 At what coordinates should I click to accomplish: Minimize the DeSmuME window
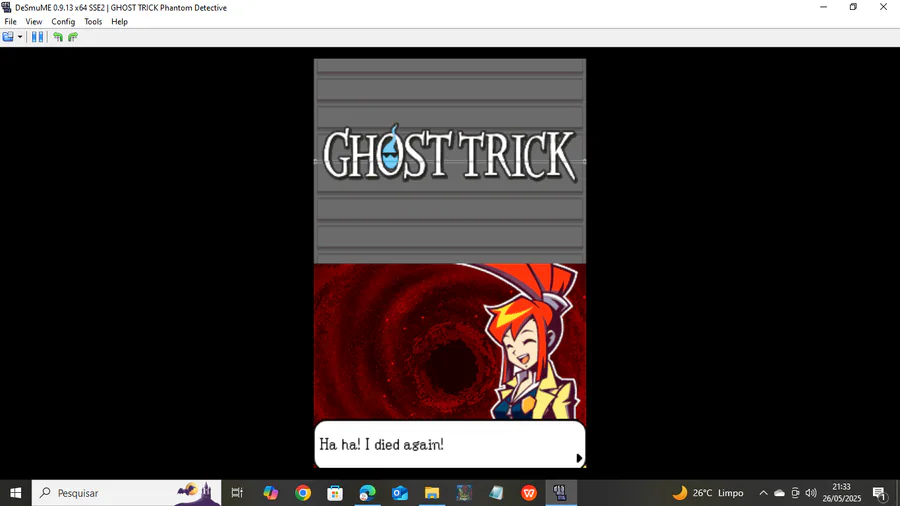click(x=824, y=7)
